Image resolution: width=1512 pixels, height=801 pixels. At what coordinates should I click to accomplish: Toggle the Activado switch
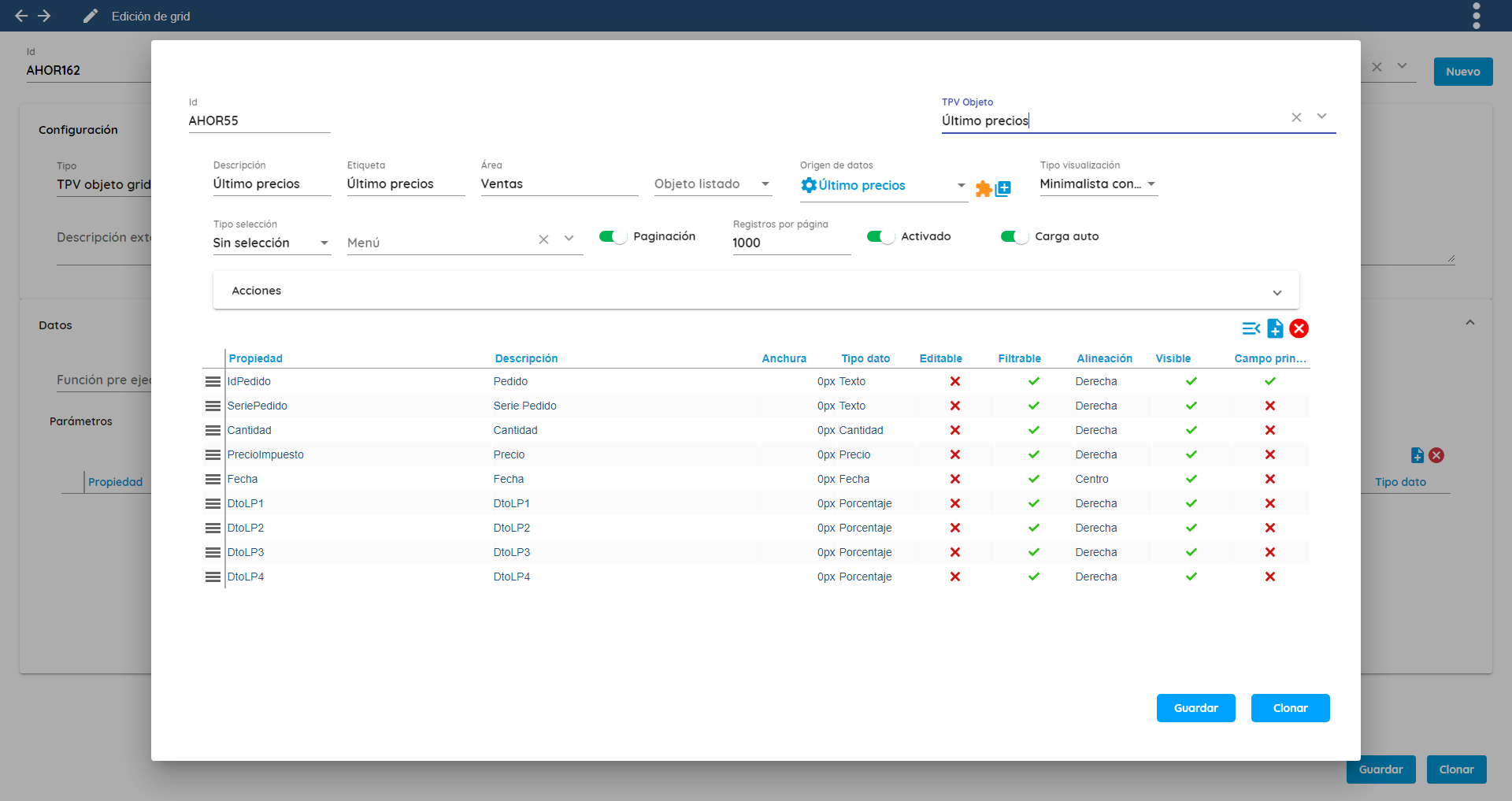[x=880, y=236]
